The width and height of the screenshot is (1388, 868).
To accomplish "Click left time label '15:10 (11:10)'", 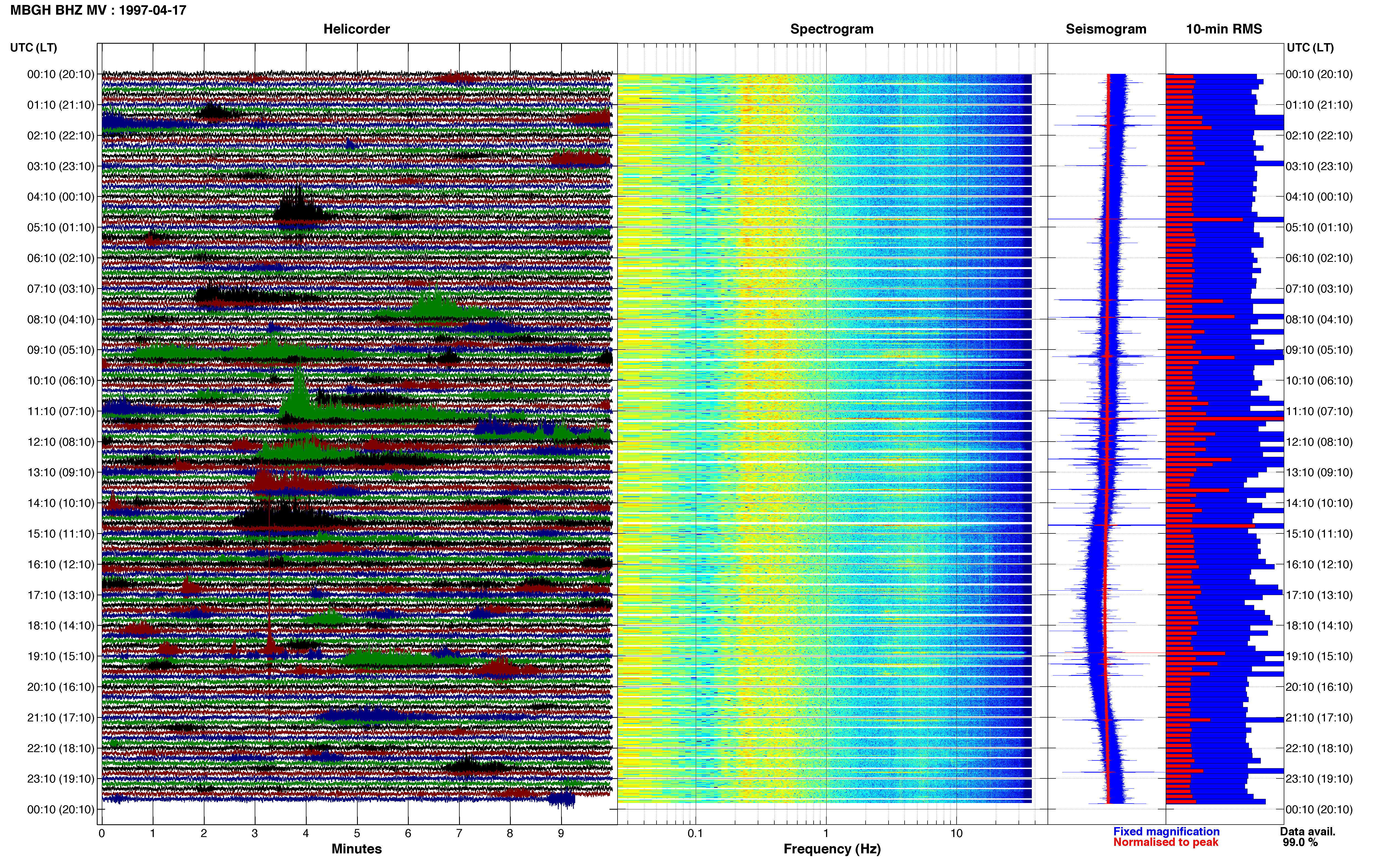I will (61, 533).
